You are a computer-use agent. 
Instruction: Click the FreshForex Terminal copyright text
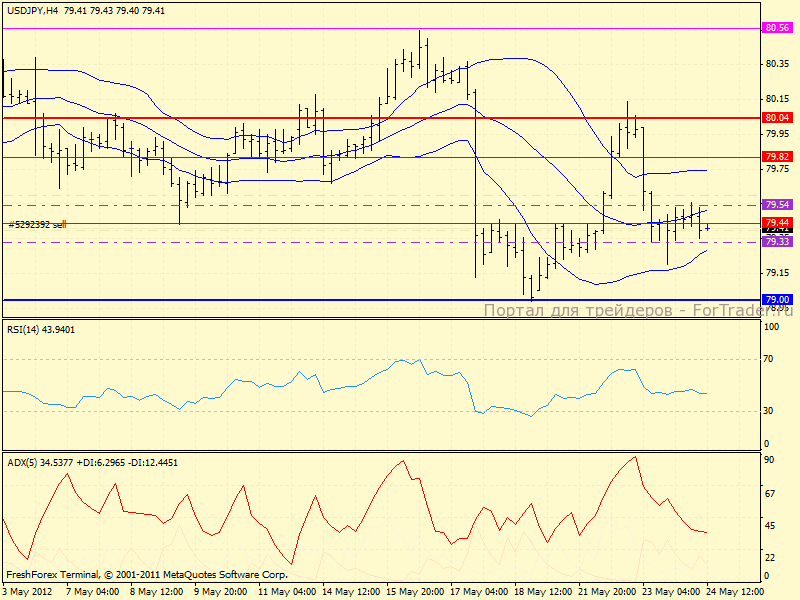(147, 575)
